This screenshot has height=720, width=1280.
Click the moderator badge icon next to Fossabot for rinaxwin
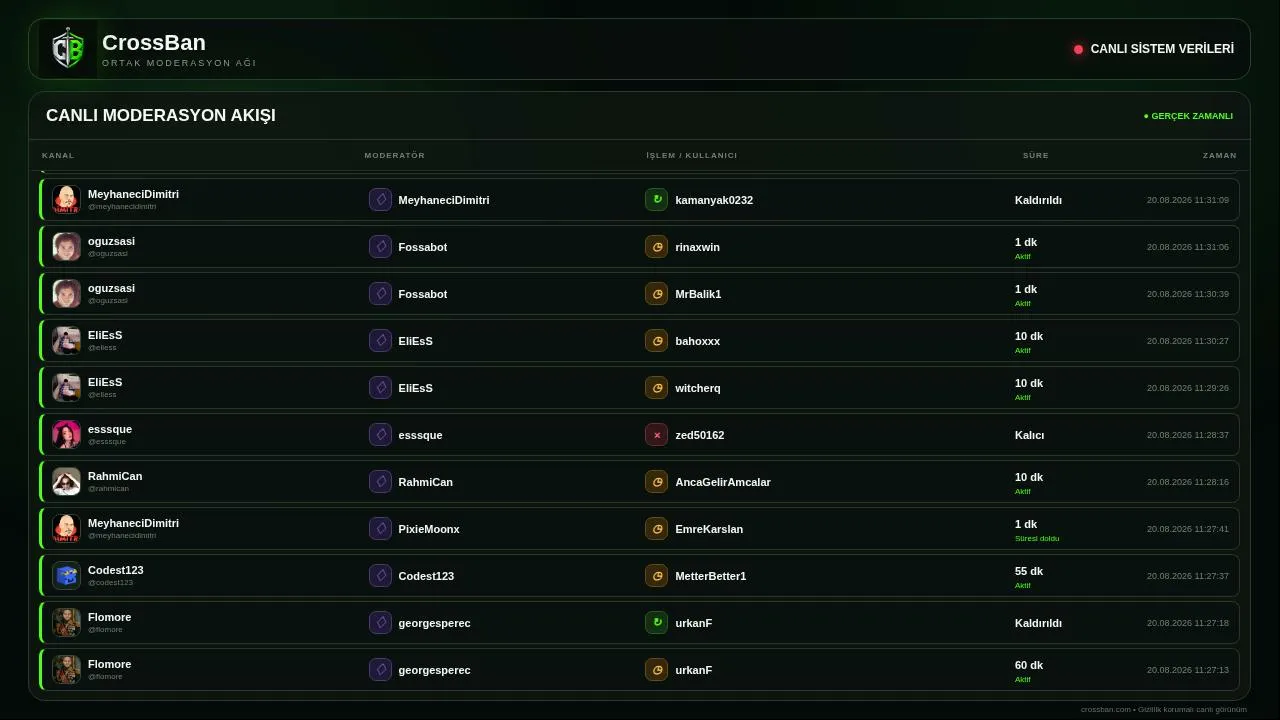tap(380, 247)
